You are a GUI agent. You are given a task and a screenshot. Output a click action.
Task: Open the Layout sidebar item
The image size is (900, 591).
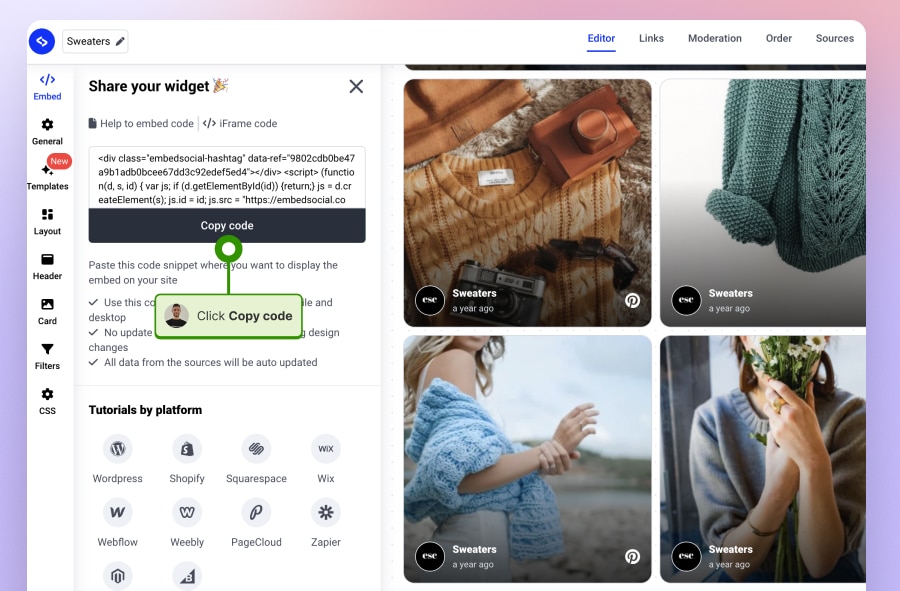(47, 221)
